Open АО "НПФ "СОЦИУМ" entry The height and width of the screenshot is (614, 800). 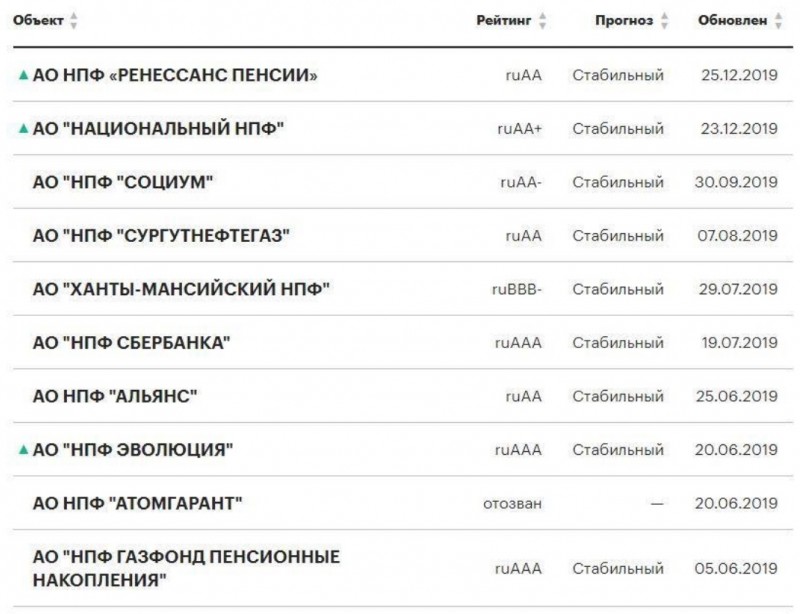[x=123, y=182]
